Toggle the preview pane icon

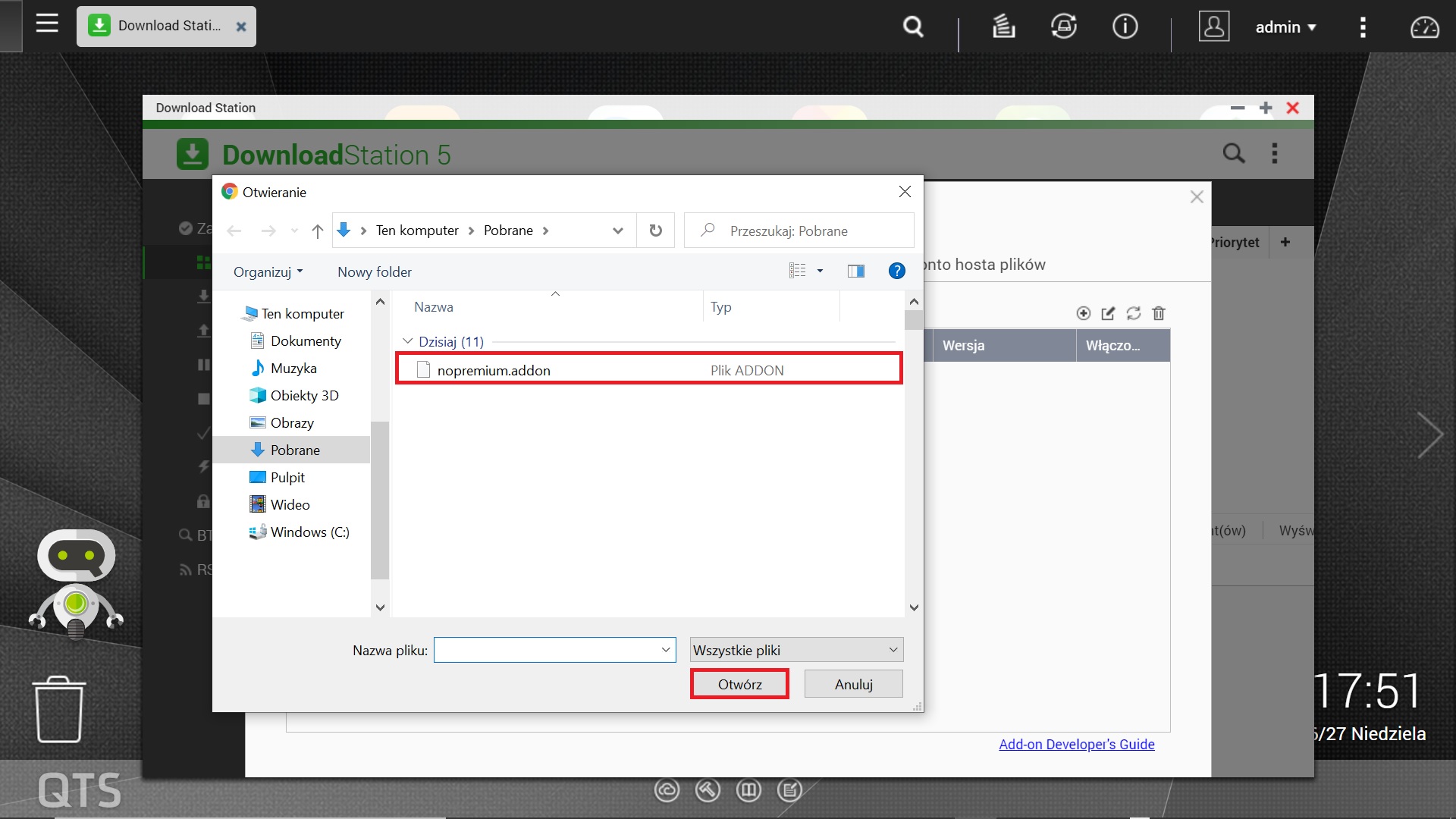(x=856, y=271)
